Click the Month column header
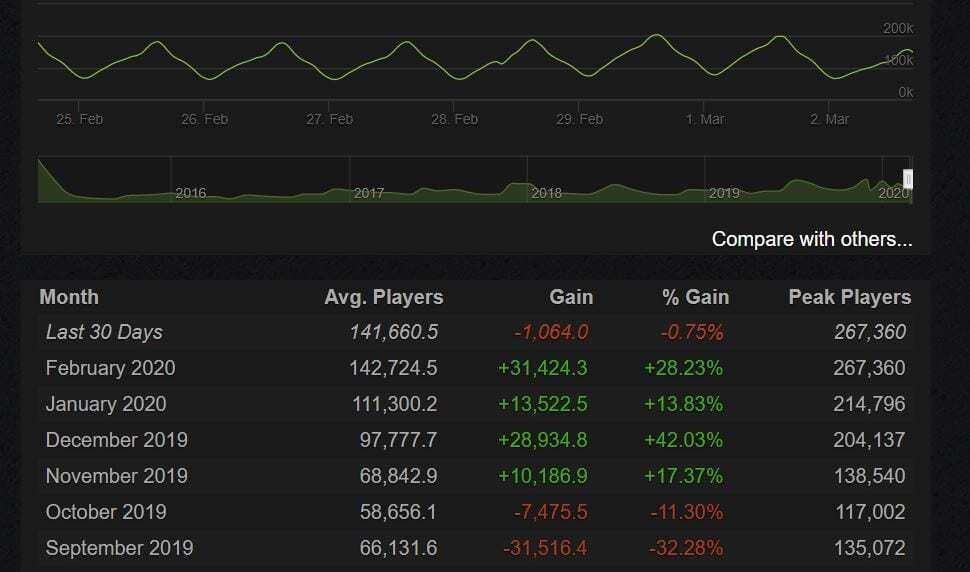The width and height of the screenshot is (970, 572). pyautogui.click(x=69, y=297)
